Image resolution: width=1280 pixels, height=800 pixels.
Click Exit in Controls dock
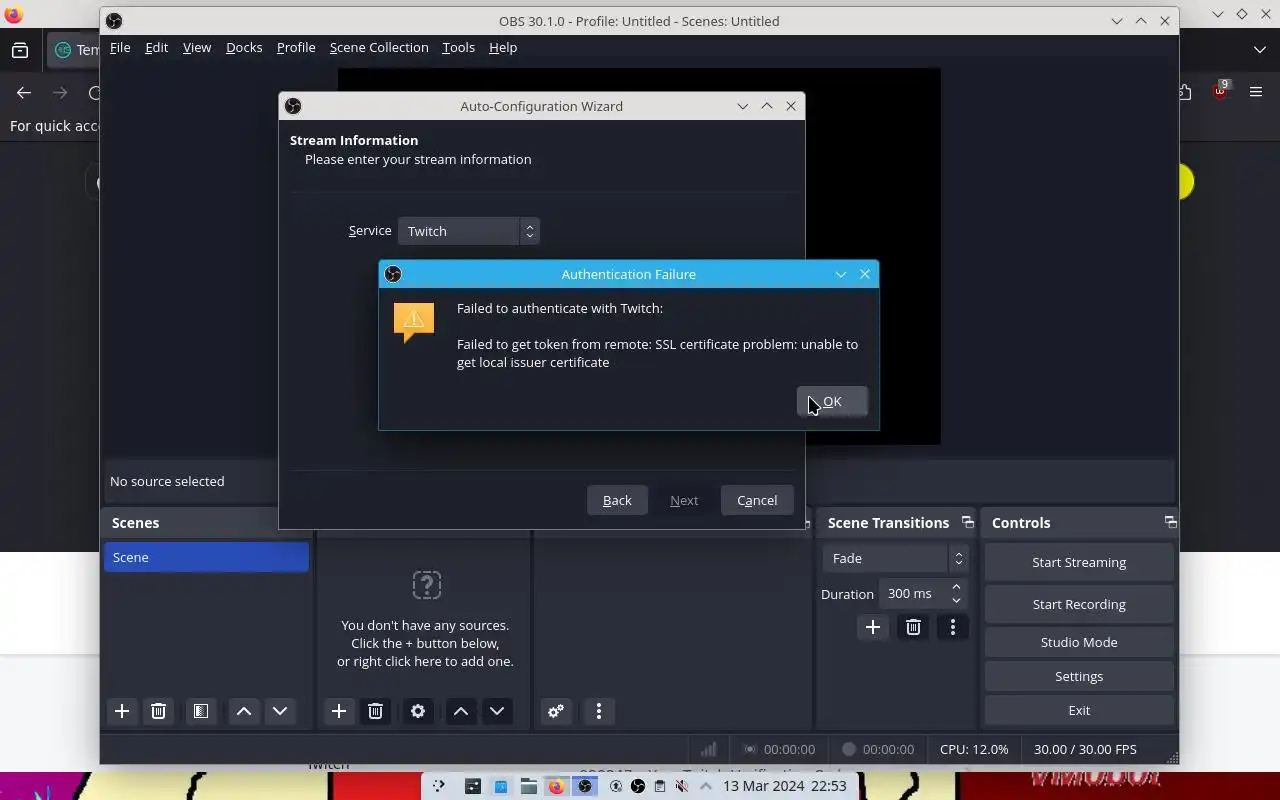1079,710
